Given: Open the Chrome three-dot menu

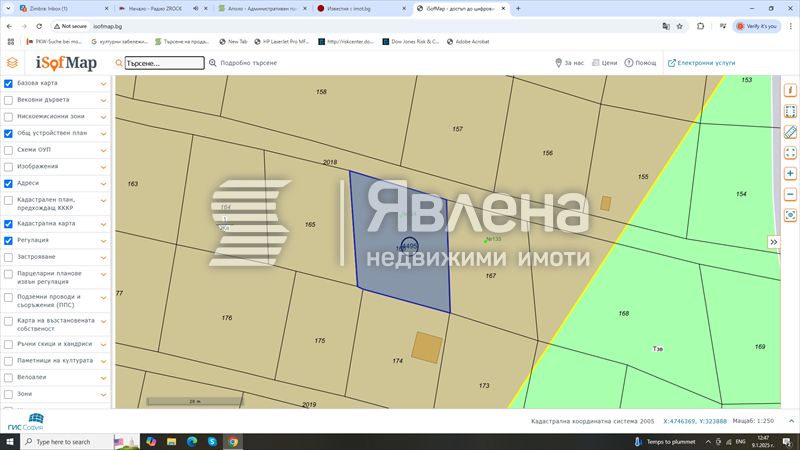Looking at the screenshot, I should click(x=791, y=26).
